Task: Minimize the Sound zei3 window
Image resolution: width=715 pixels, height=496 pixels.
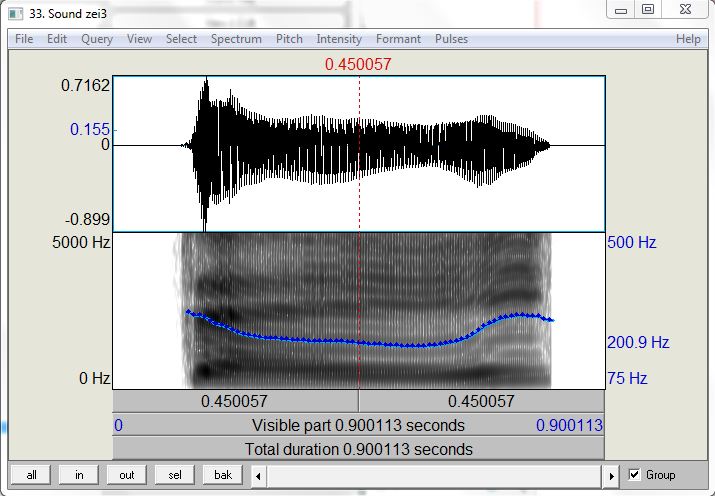Action: 621,10
